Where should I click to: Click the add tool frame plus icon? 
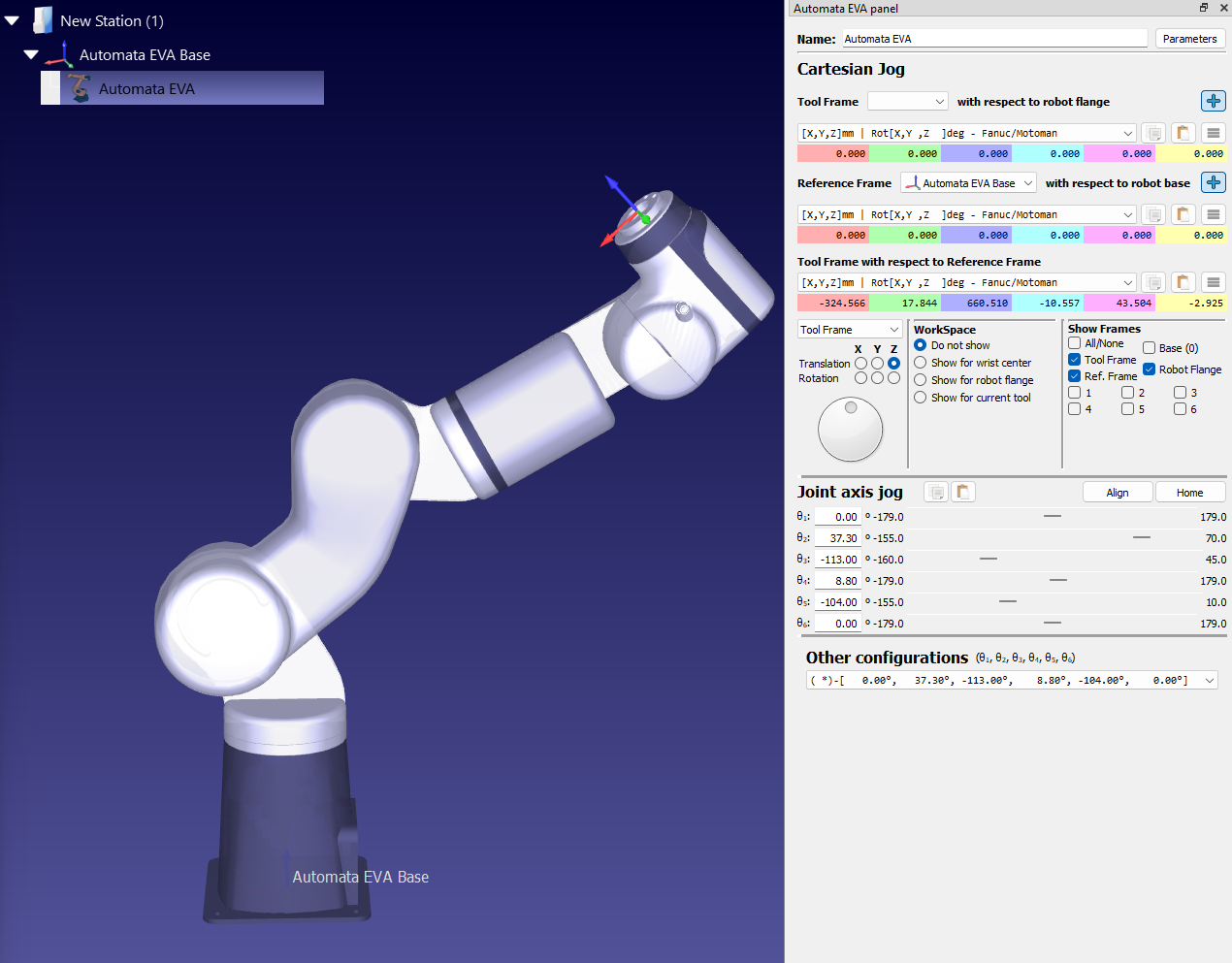(1213, 101)
